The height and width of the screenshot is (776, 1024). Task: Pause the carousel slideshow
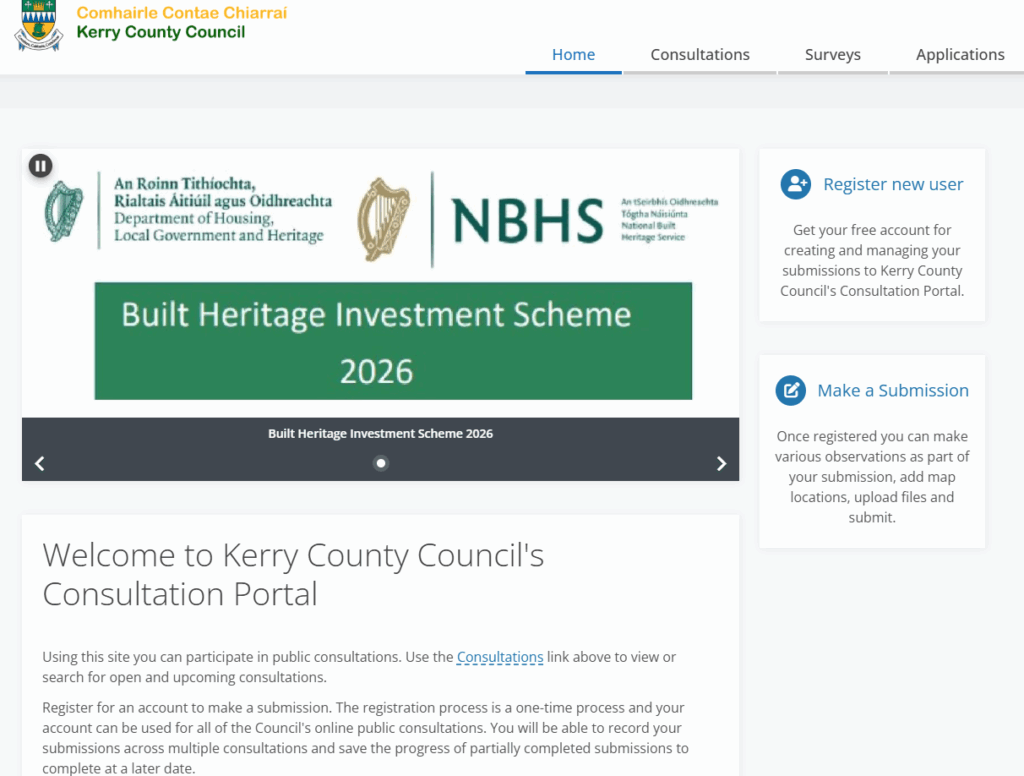click(x=40, y=166)
